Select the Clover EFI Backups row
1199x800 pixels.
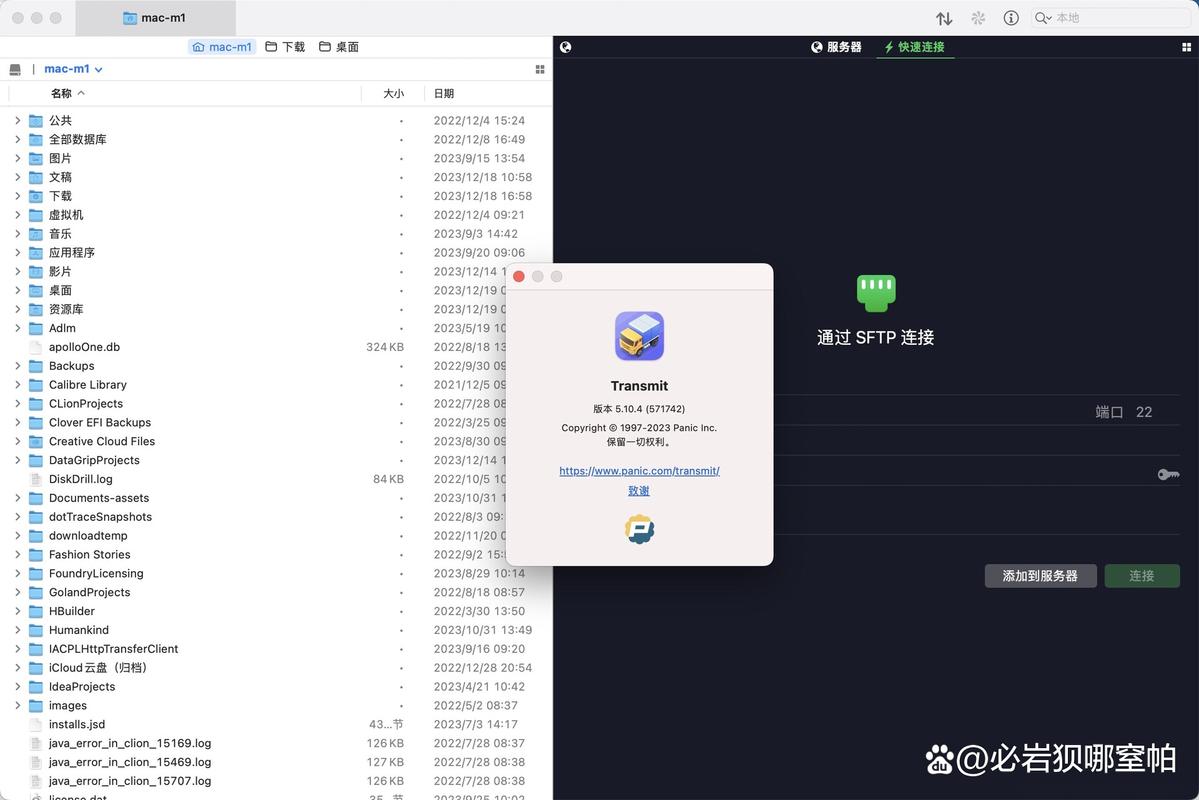point(275,423)
